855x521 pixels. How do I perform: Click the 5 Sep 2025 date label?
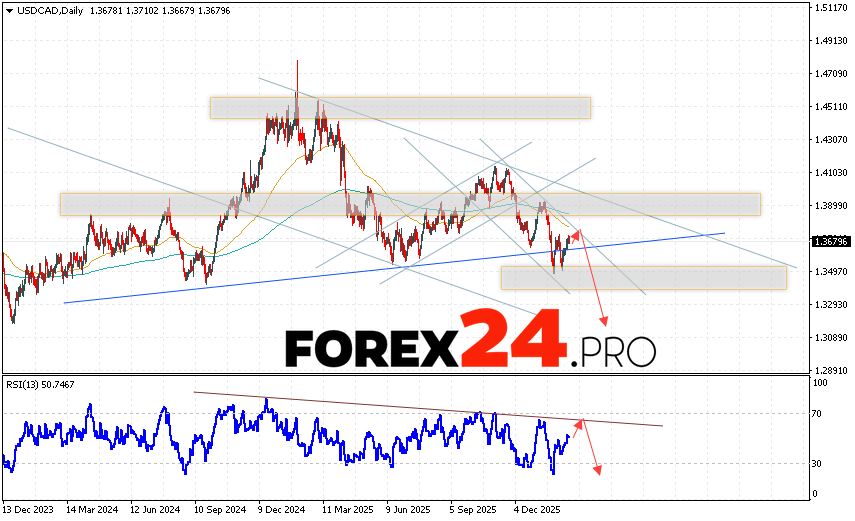(474, 509)
